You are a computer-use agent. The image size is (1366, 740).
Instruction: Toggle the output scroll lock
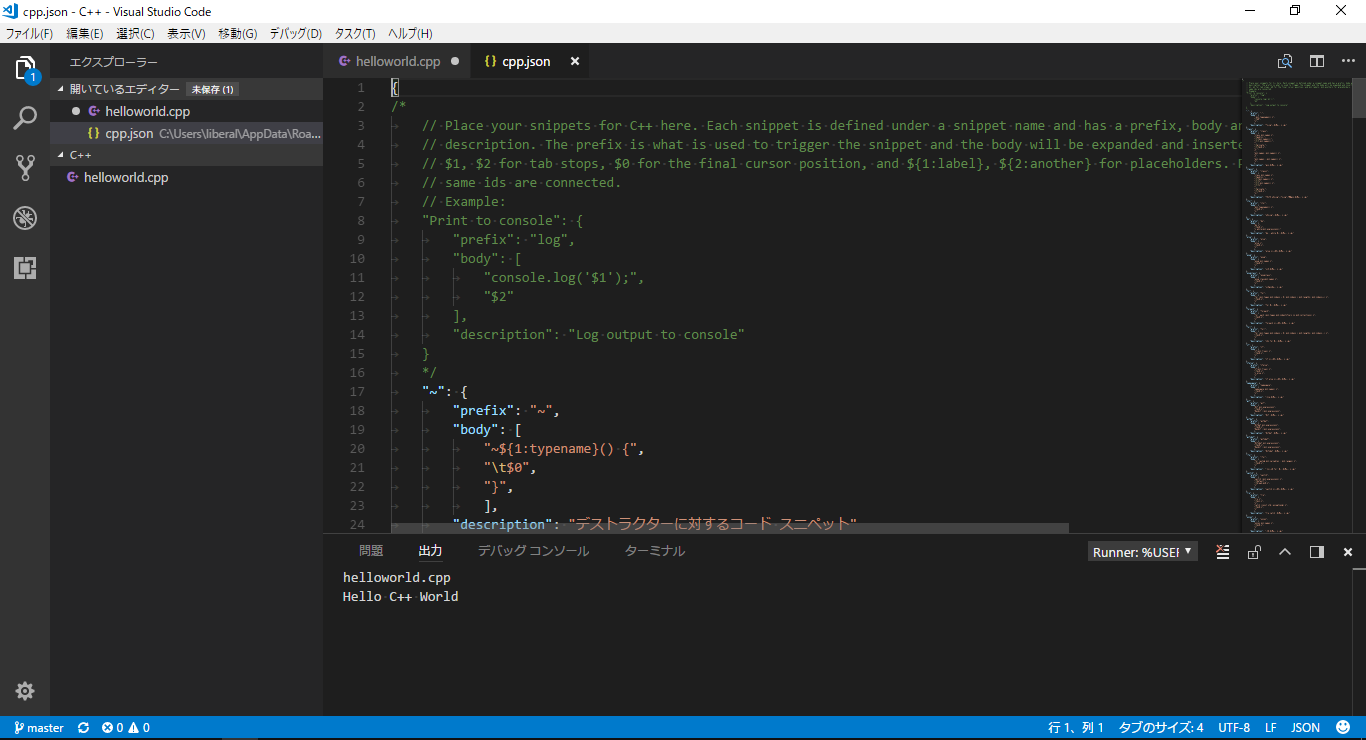1253,552
